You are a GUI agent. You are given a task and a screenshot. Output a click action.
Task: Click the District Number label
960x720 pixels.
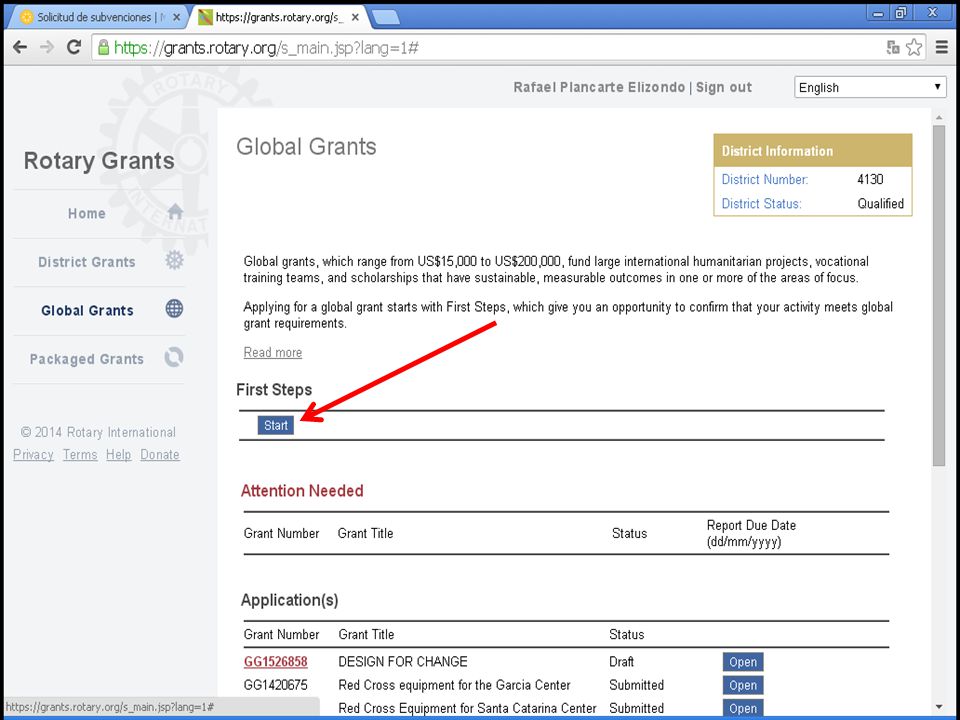(765, 179)
